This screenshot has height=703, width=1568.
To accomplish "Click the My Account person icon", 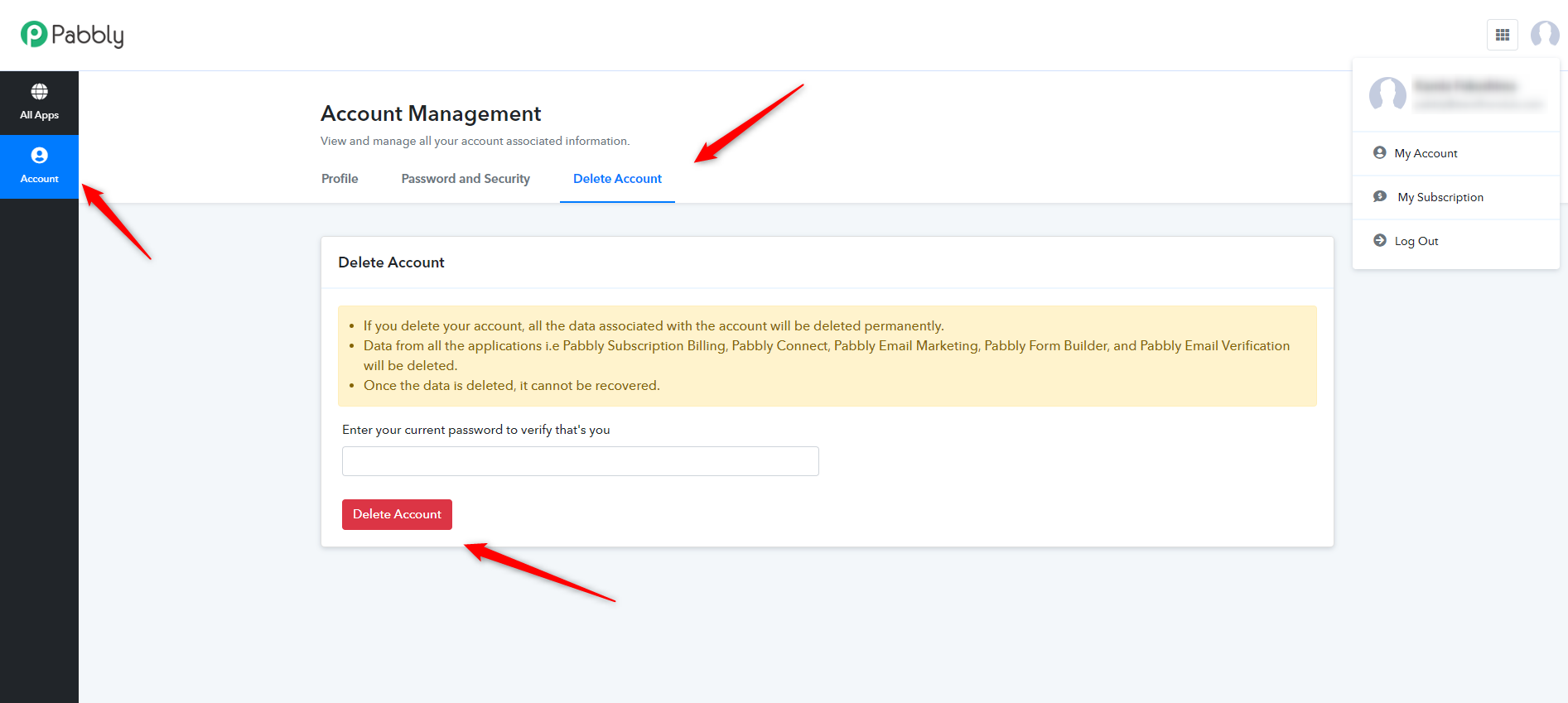I will (1380, 152).
